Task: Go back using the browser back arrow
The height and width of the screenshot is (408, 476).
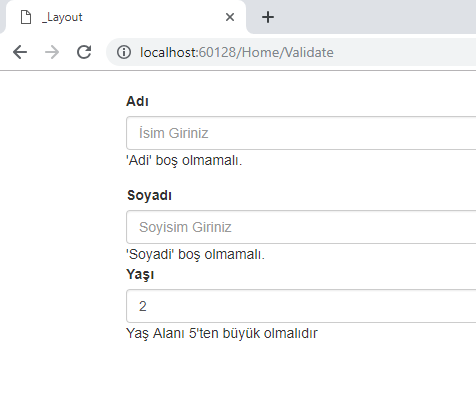Action: click(x=20, y=52)
